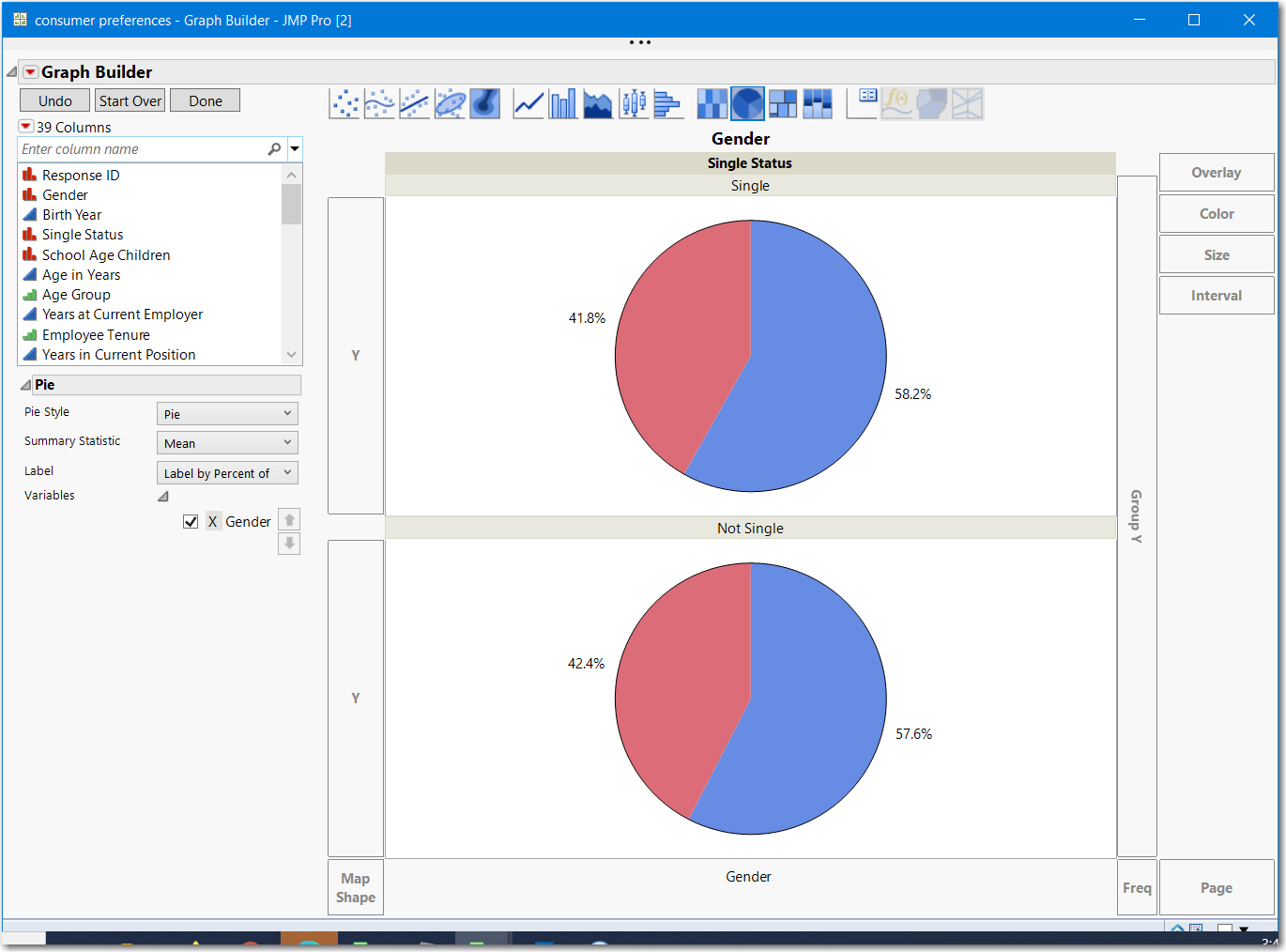Select the Area element icon

tap(598, 103)
